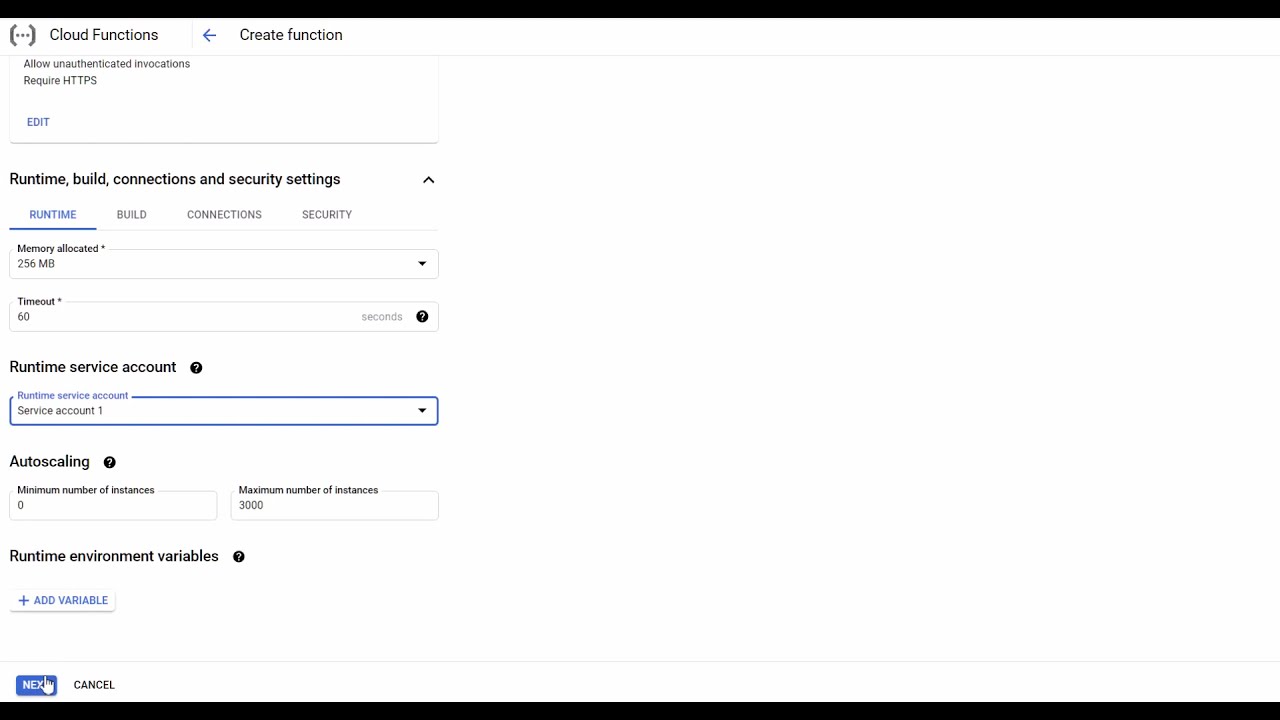The height and width of the screenshot is (720, 1280).
Task: Show help for Autoscaling
Action: point(110,463)
